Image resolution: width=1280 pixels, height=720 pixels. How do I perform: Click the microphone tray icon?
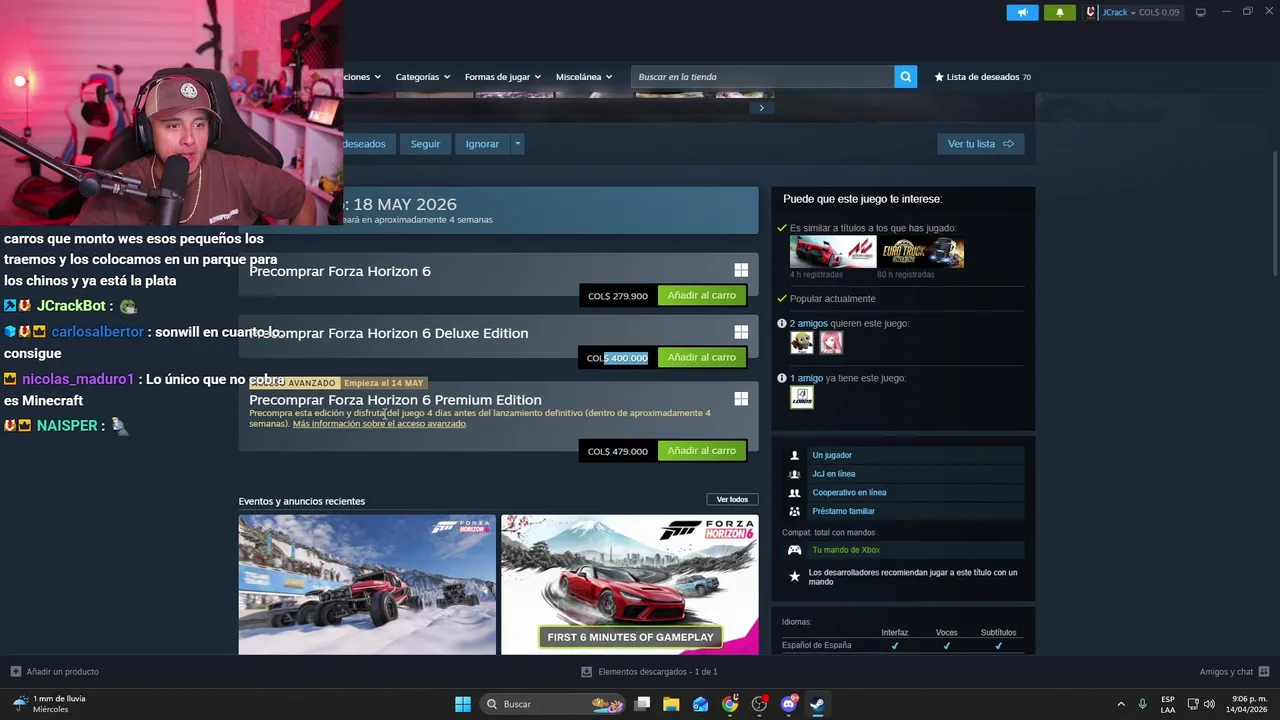click(x=1142, y=704)
